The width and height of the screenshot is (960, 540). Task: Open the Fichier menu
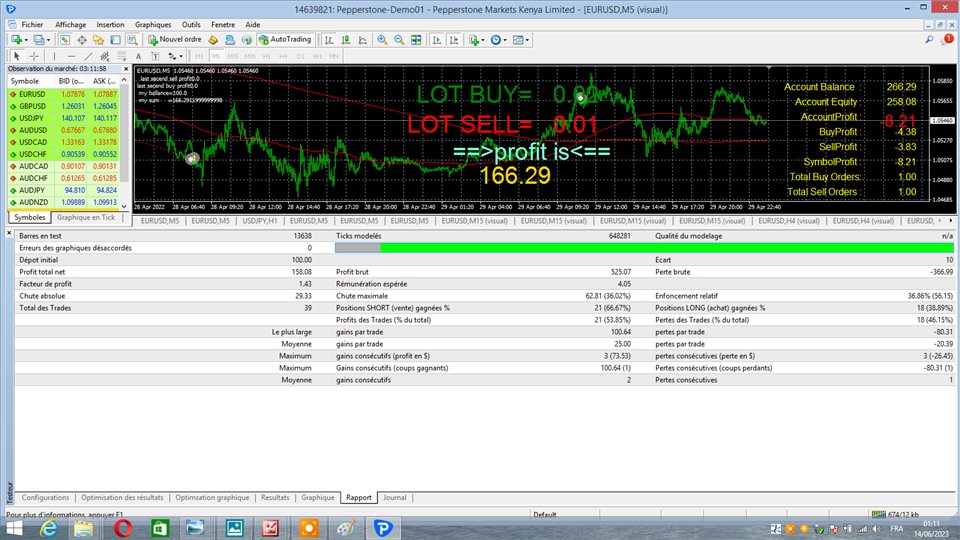[32, 24]
